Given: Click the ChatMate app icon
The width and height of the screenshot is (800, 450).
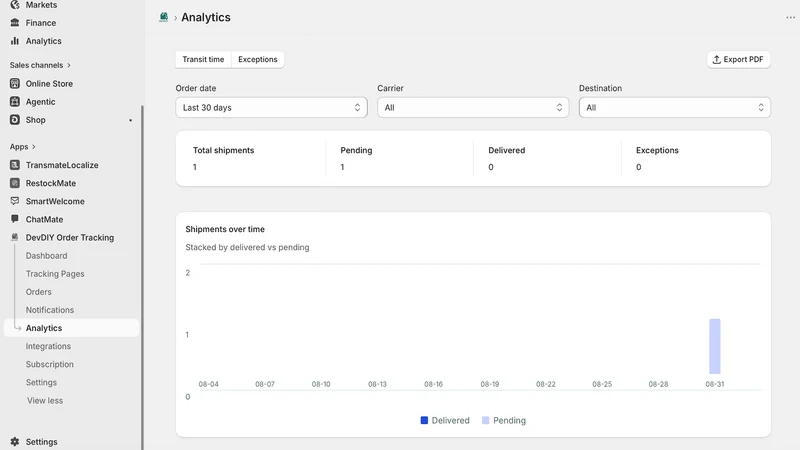Looking at the screenshot, I should click(x=15, y=219).
